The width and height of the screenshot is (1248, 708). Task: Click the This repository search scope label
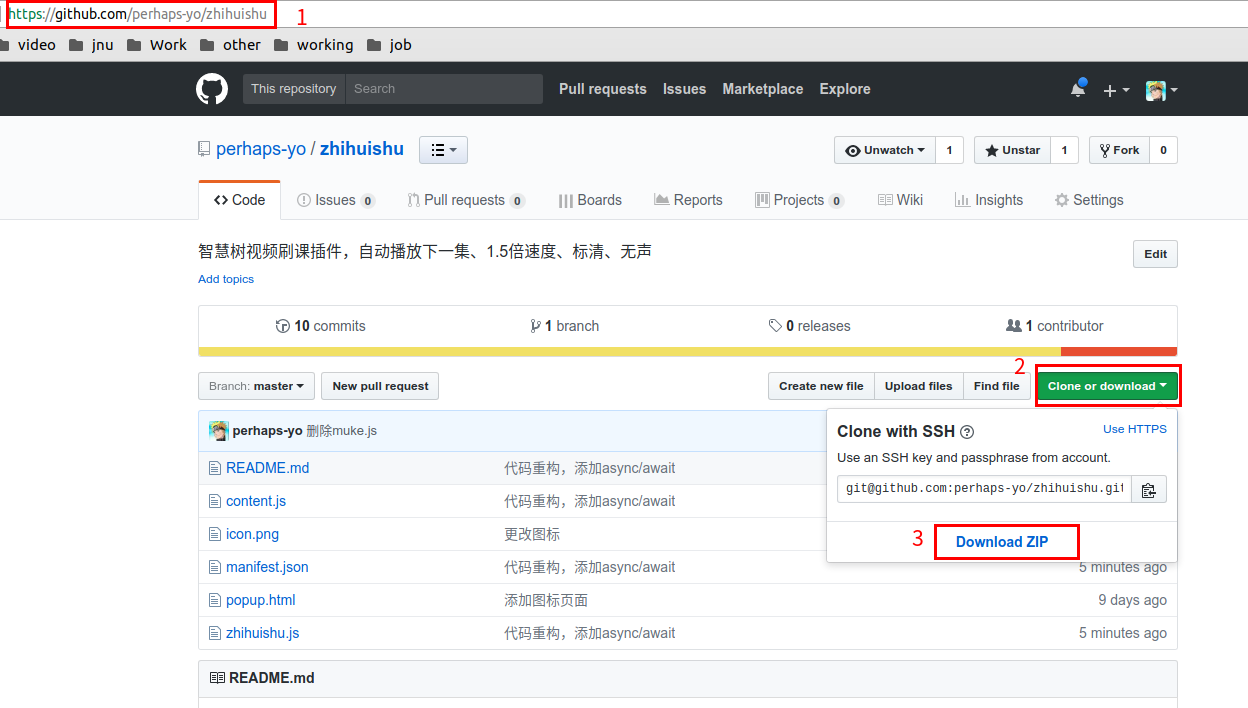[x=294, y=89]
